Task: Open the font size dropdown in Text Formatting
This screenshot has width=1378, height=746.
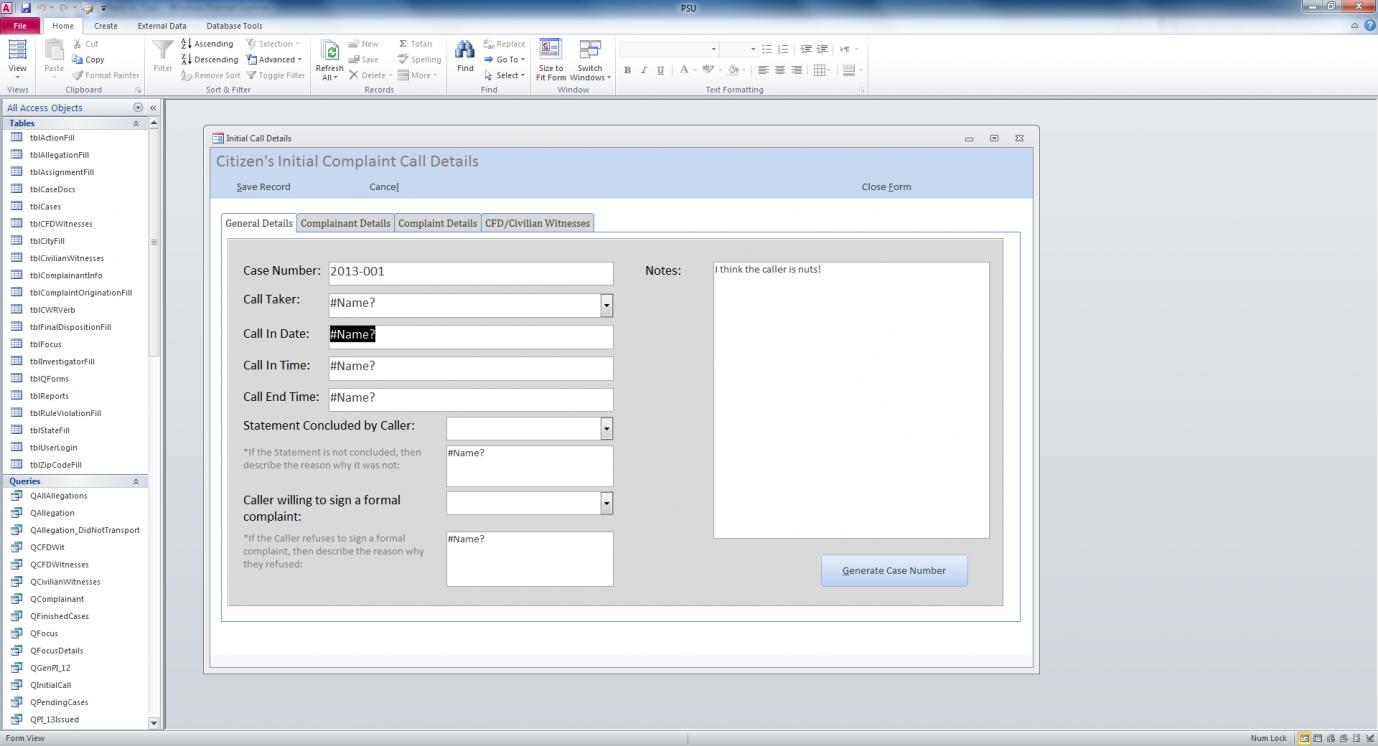Action: 752,49
